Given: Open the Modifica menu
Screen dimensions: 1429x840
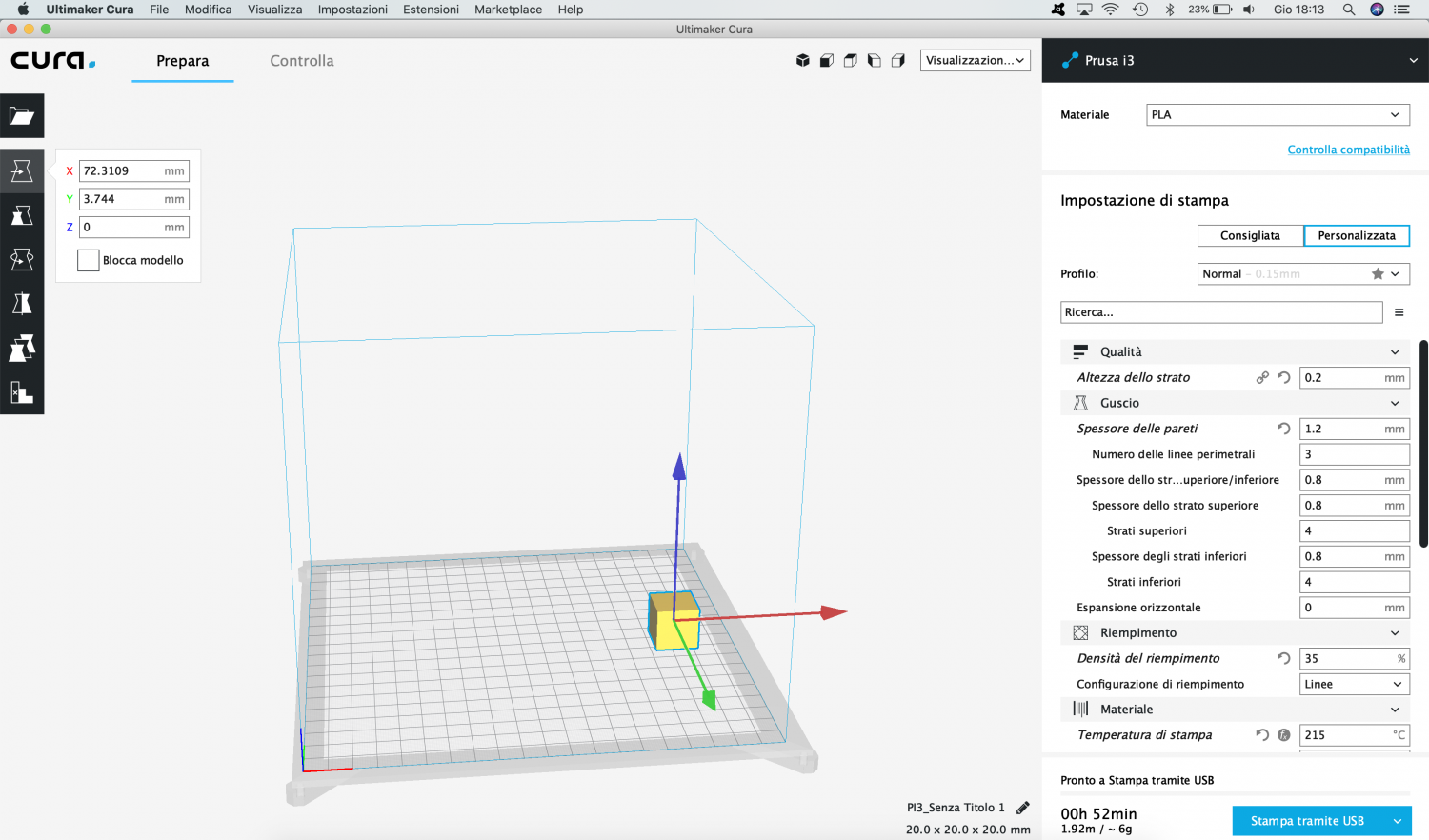Looking at the screenshot, I should click(208, 10).
